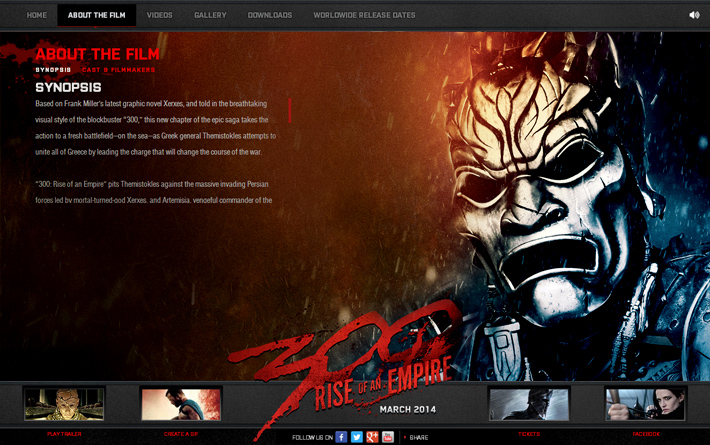The width and height of the screenshot is (710, 445).
Task: Open the Artemisia archer thumbnail
Action: [x=646, y=404]
